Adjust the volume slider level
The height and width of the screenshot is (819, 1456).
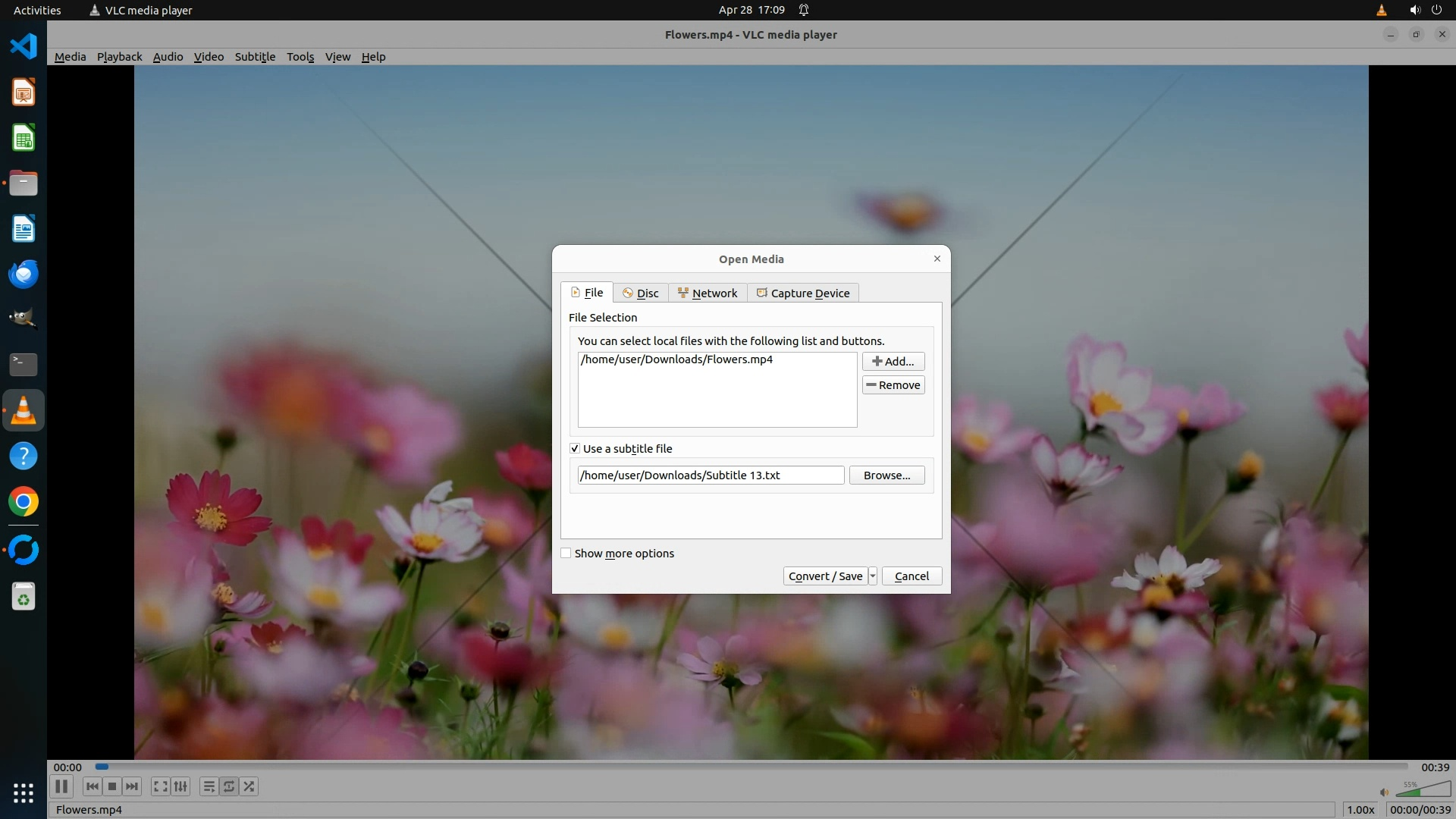point(1422,791)
